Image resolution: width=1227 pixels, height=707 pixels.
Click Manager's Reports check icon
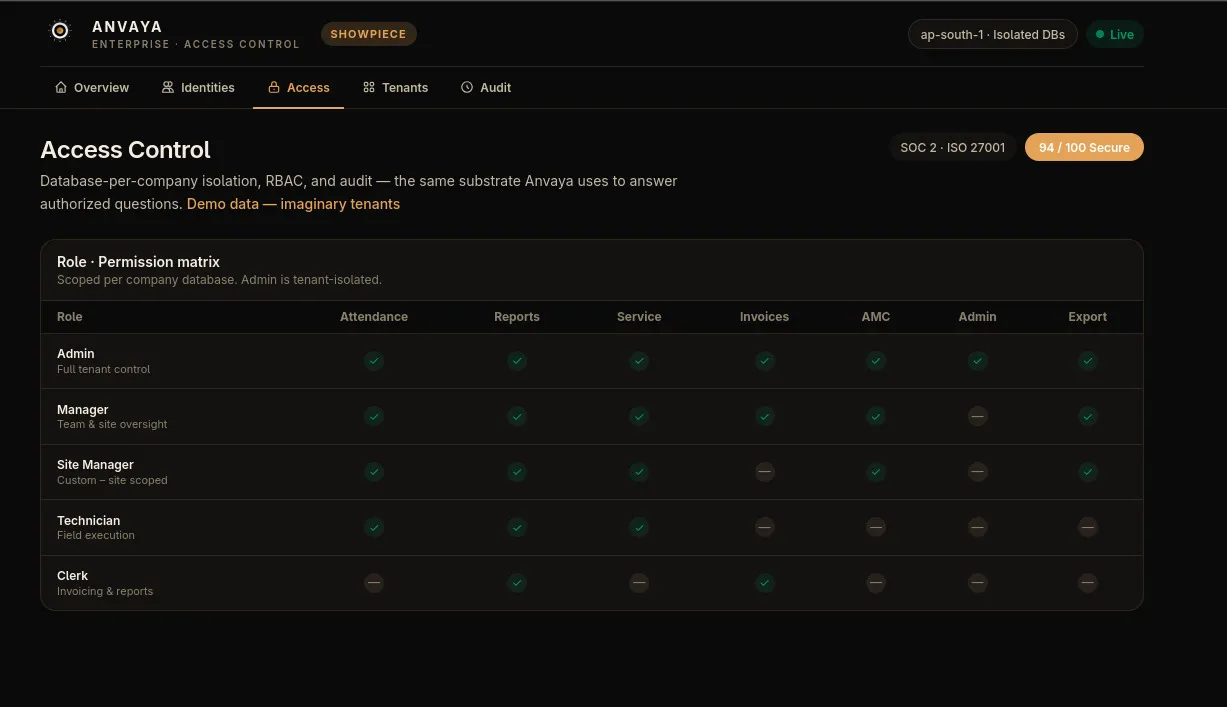click(x=517, y=416)
